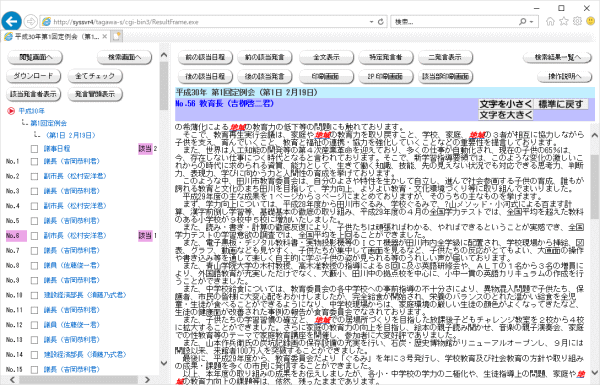
Task: Open the No.10 建設経済部長 link
Action: [85, 295]
